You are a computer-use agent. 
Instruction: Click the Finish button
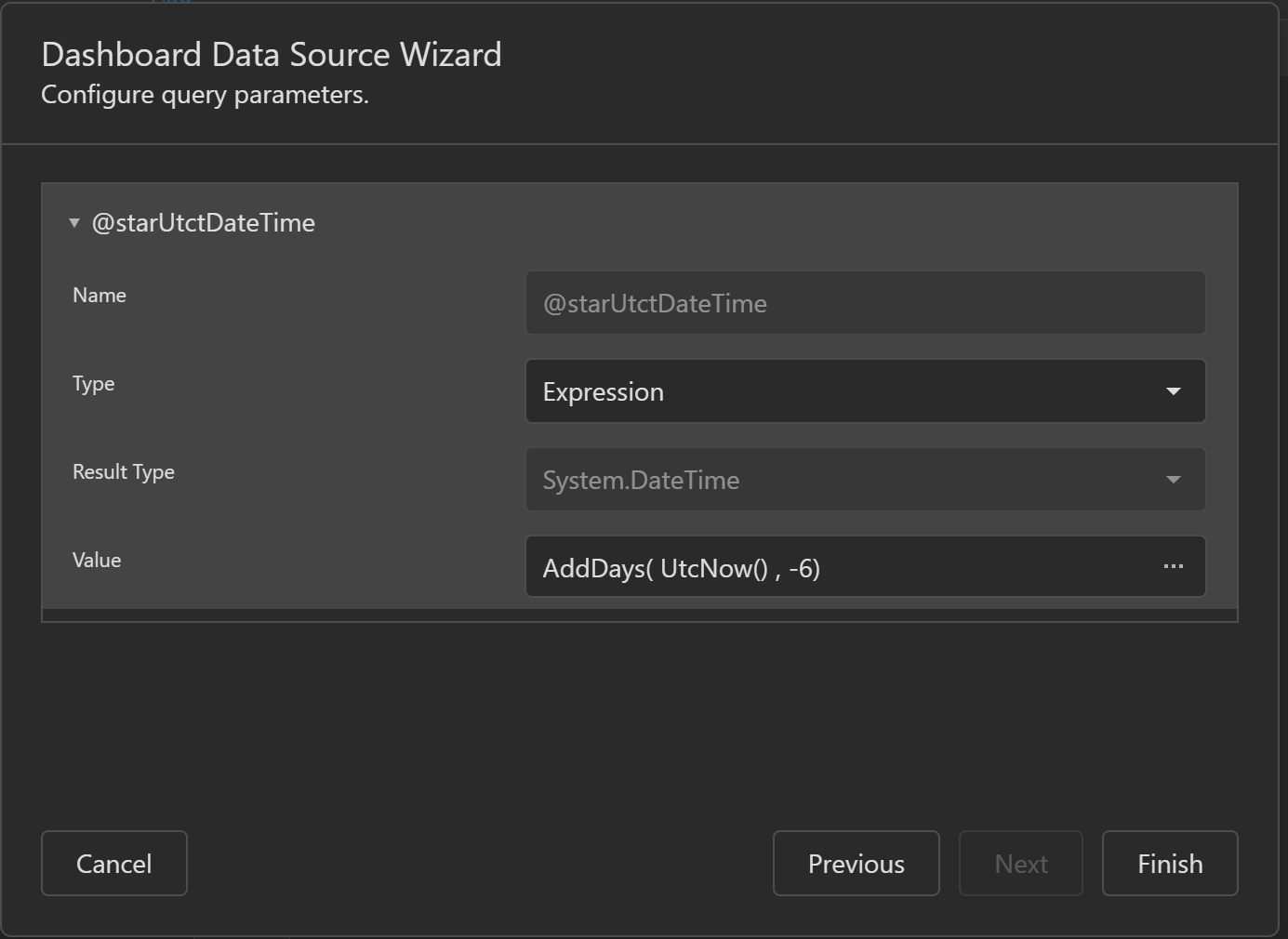[1169, 864]
